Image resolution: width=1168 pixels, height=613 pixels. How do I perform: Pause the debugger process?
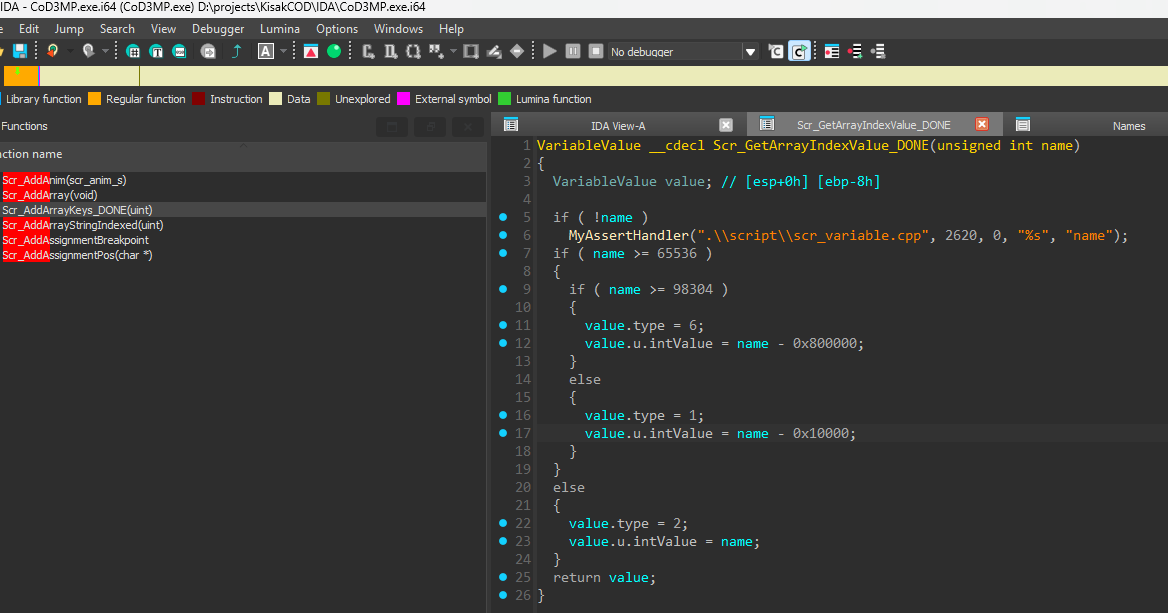coord(573,51)
